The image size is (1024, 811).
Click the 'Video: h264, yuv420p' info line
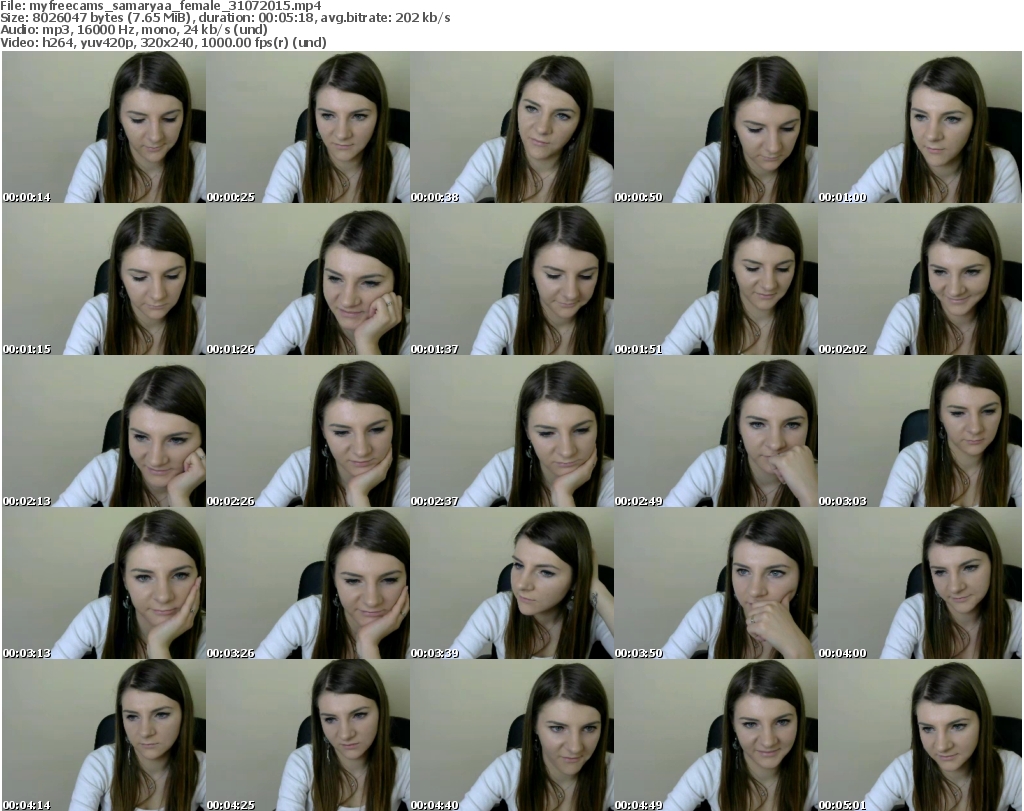(163, 42)
